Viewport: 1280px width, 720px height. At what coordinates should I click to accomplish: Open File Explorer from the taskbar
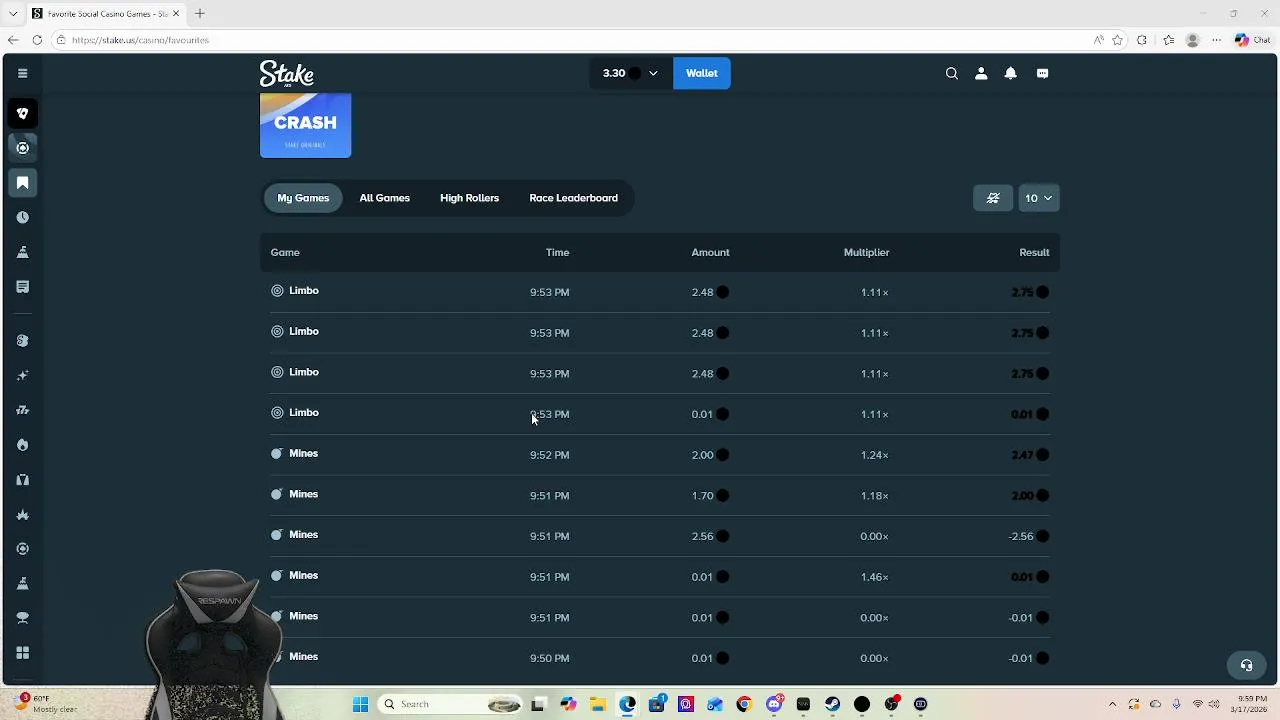pyautogui.click(x=597, y=704)
